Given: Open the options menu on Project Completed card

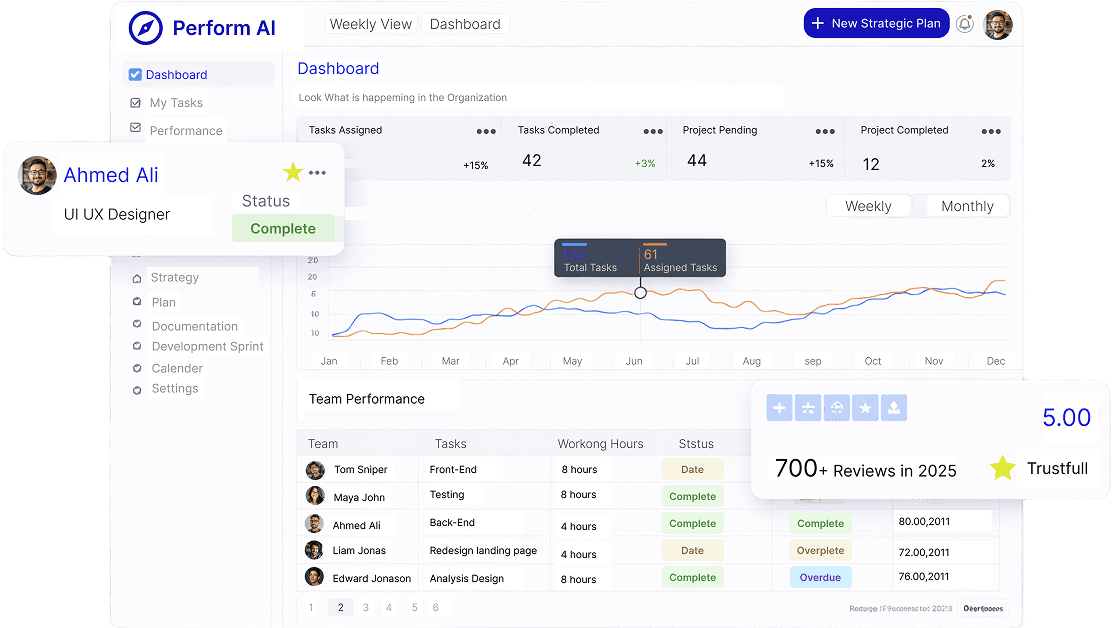Looking at the screenshot, I should tap(991, 131).
